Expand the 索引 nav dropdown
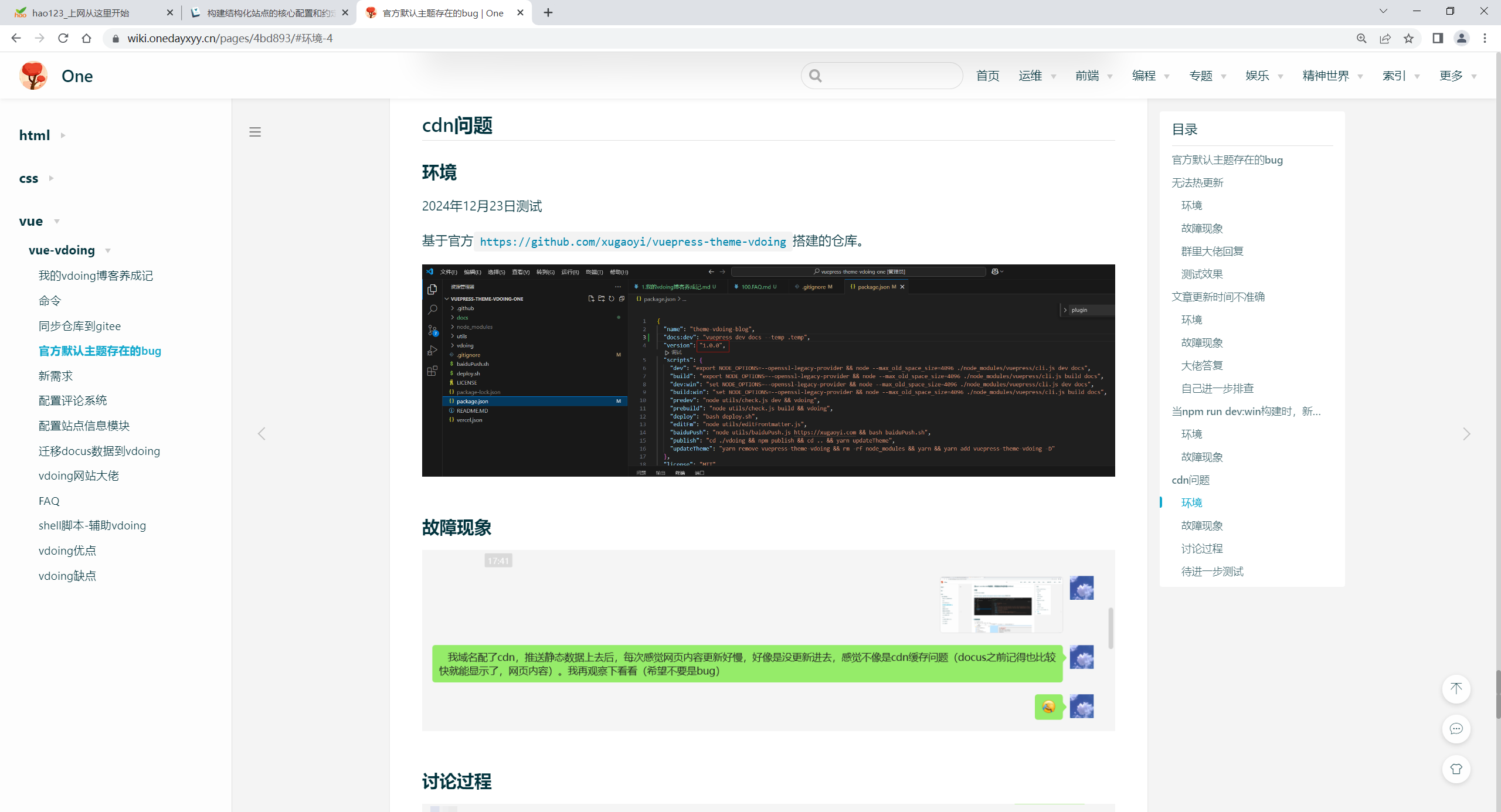The height and width of the screenshot is (812, 1501). pos(1401,76)
